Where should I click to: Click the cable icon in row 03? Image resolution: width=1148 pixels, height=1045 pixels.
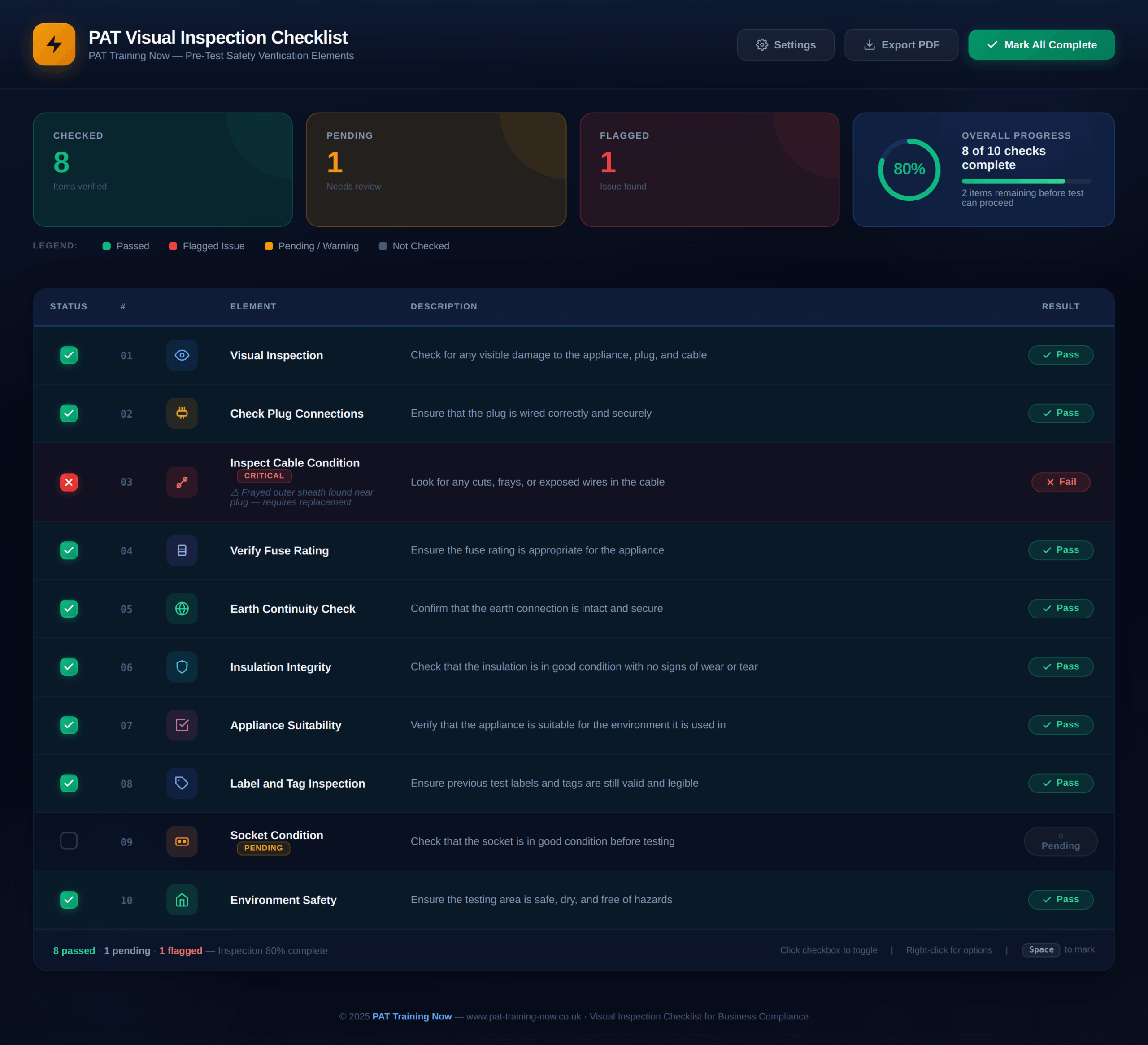(182, 482)
